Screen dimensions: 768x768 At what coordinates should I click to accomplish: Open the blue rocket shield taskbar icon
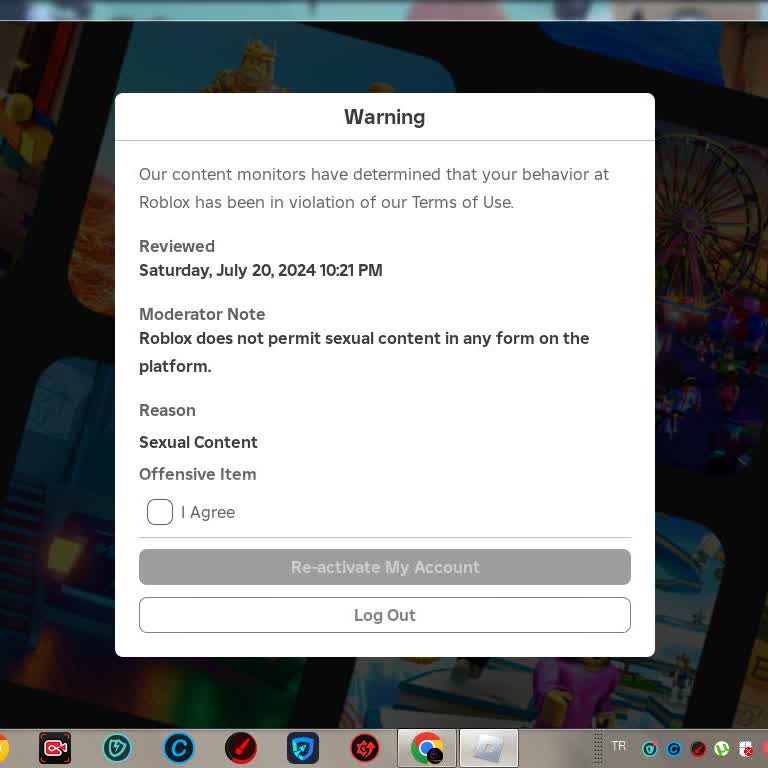[303, 748]
